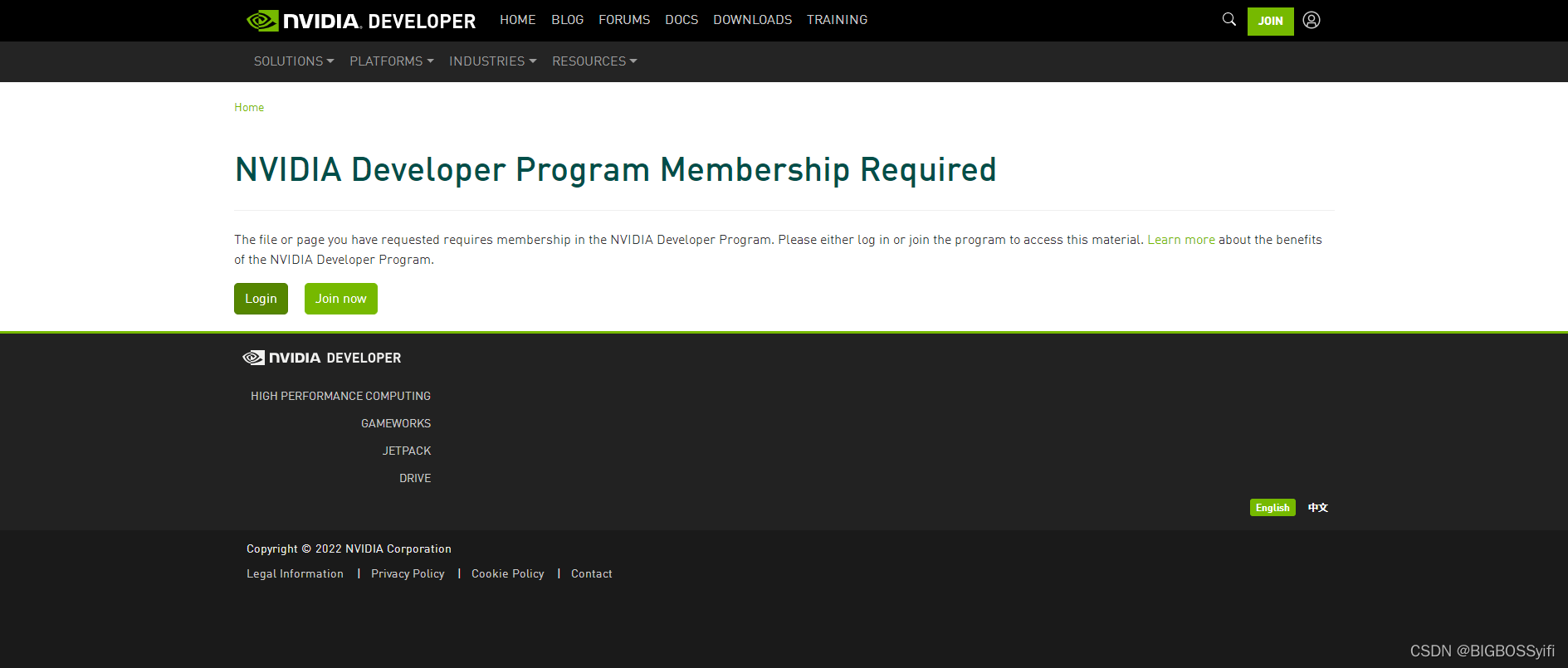Open the Contact footer link

click(x=592, y=573)
